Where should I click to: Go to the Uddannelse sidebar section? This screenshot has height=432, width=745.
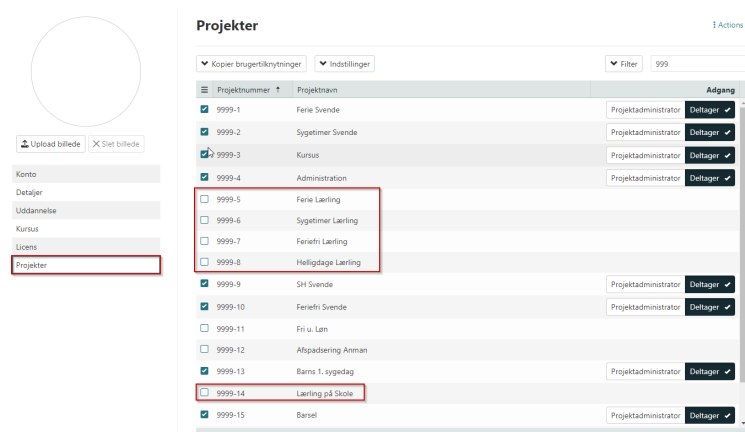86,210
